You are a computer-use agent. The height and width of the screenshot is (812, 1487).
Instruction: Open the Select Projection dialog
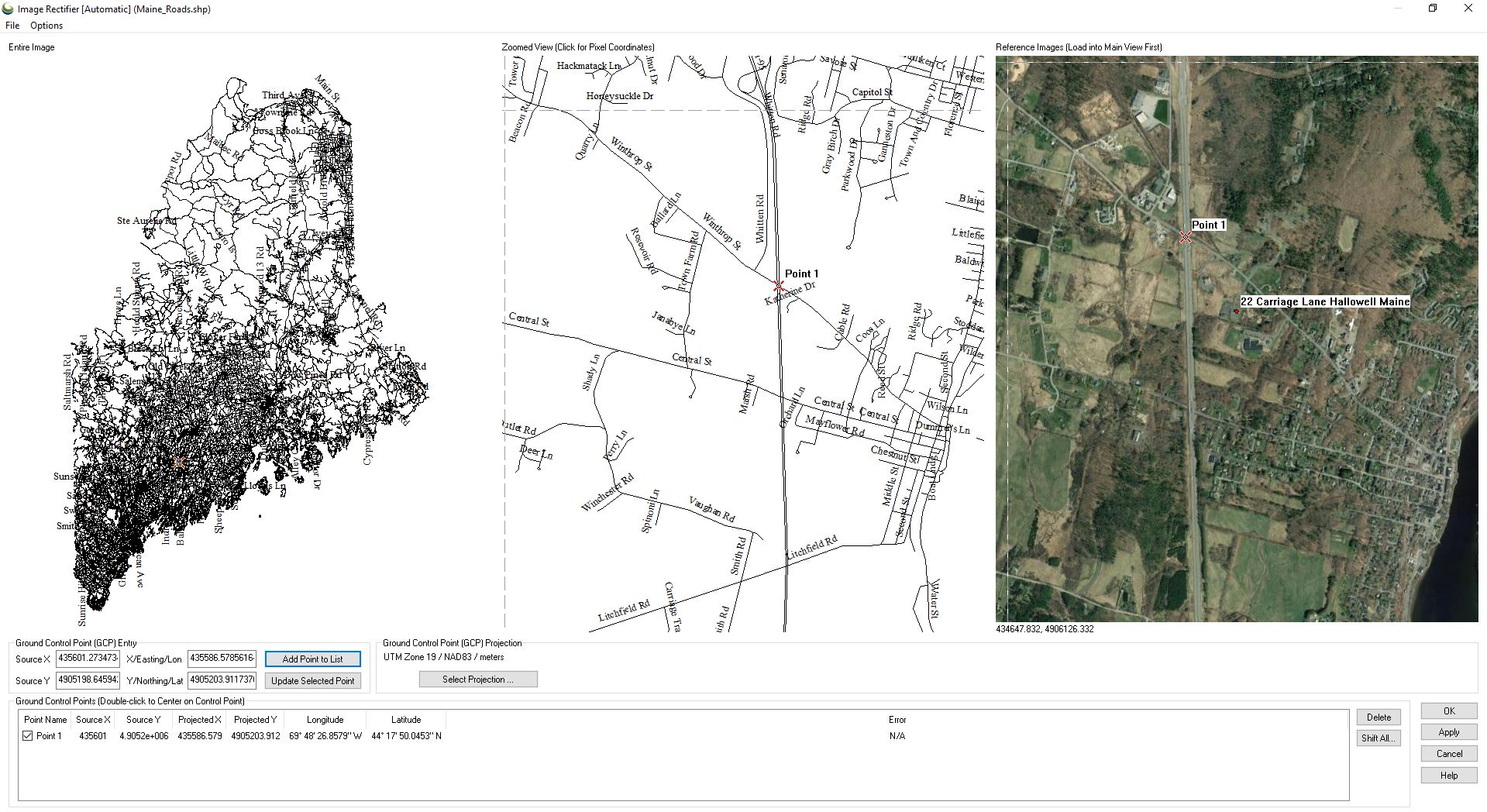click(x=478, y=680)
